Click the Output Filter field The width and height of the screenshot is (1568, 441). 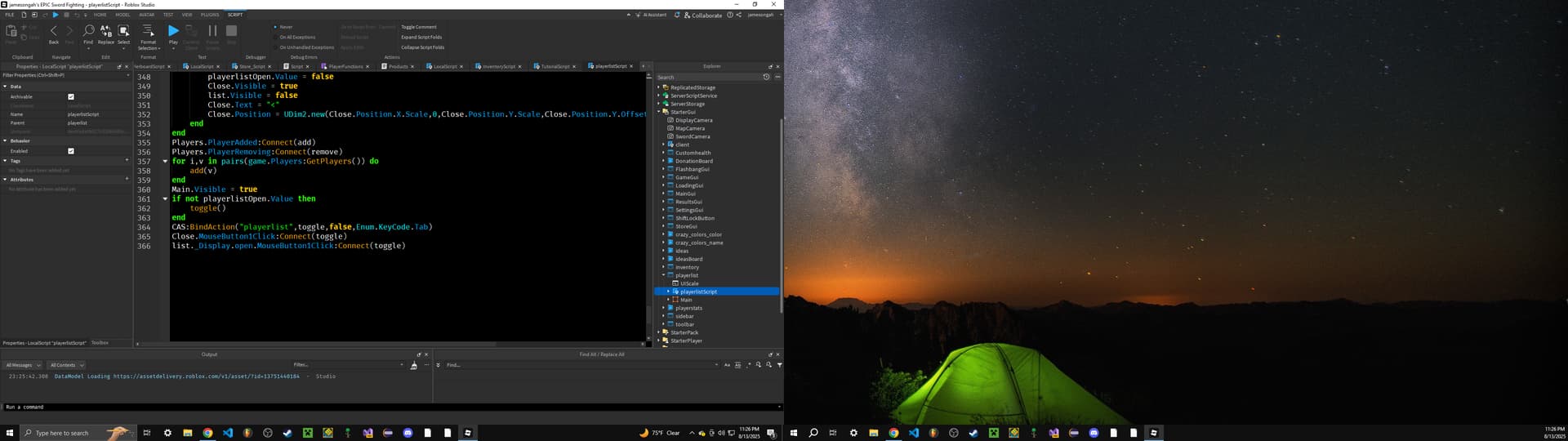(x=347, y=365)
